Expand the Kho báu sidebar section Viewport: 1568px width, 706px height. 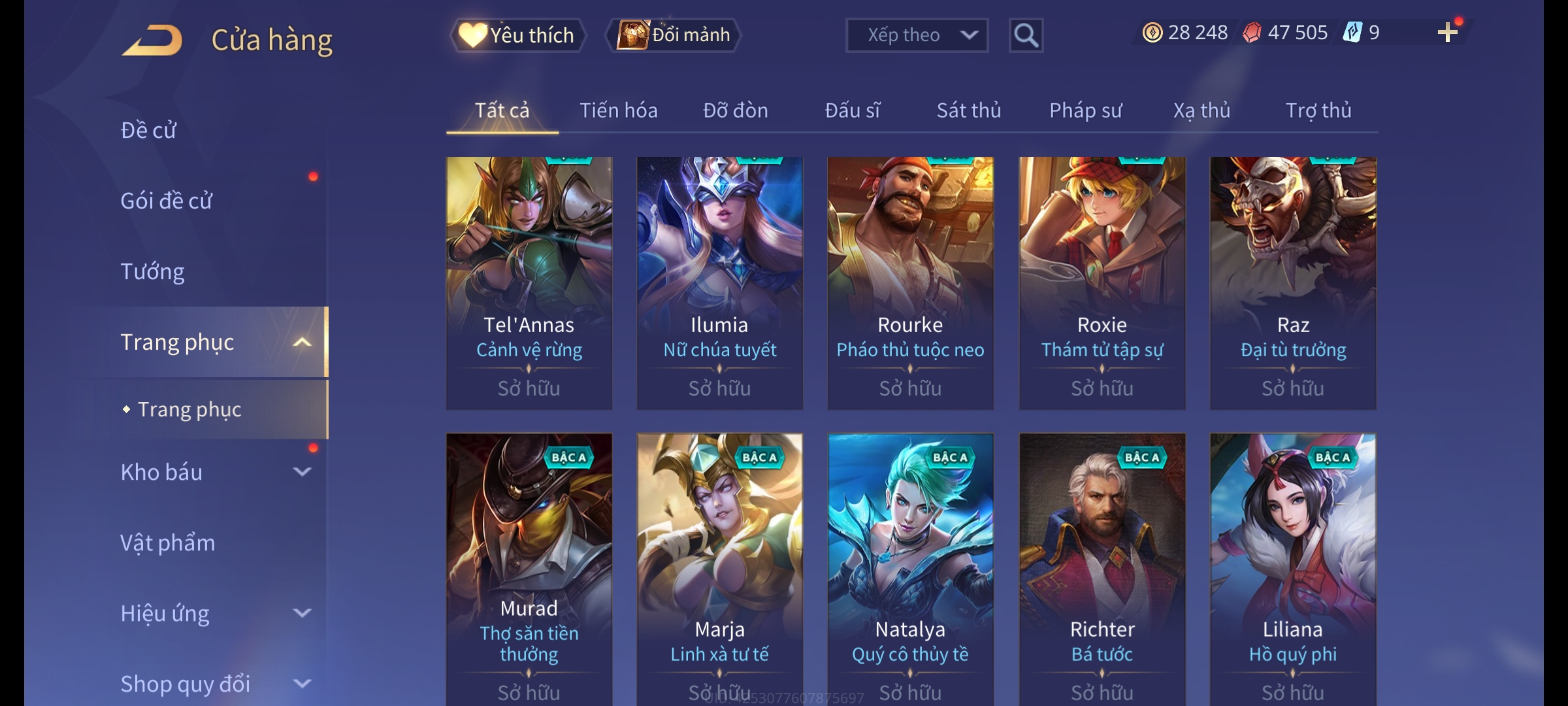click(302, 472)
